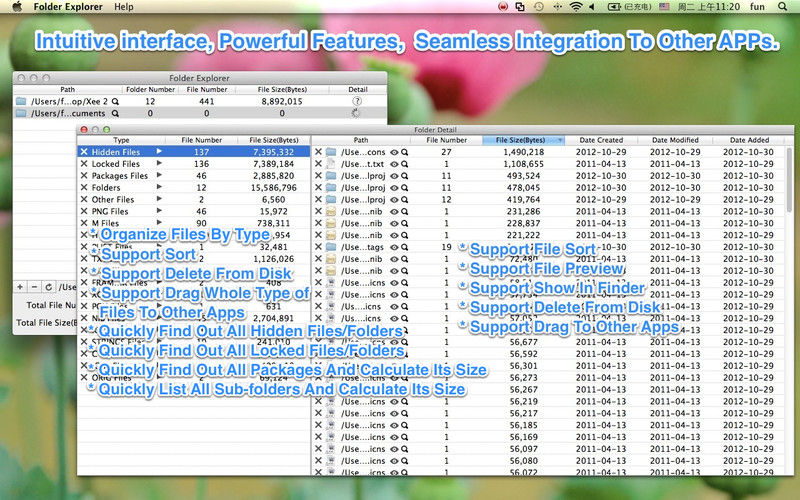This screenshot has width=800, height=500.
Task: Expand the Packages Files arrow
Action: (159, 175)
